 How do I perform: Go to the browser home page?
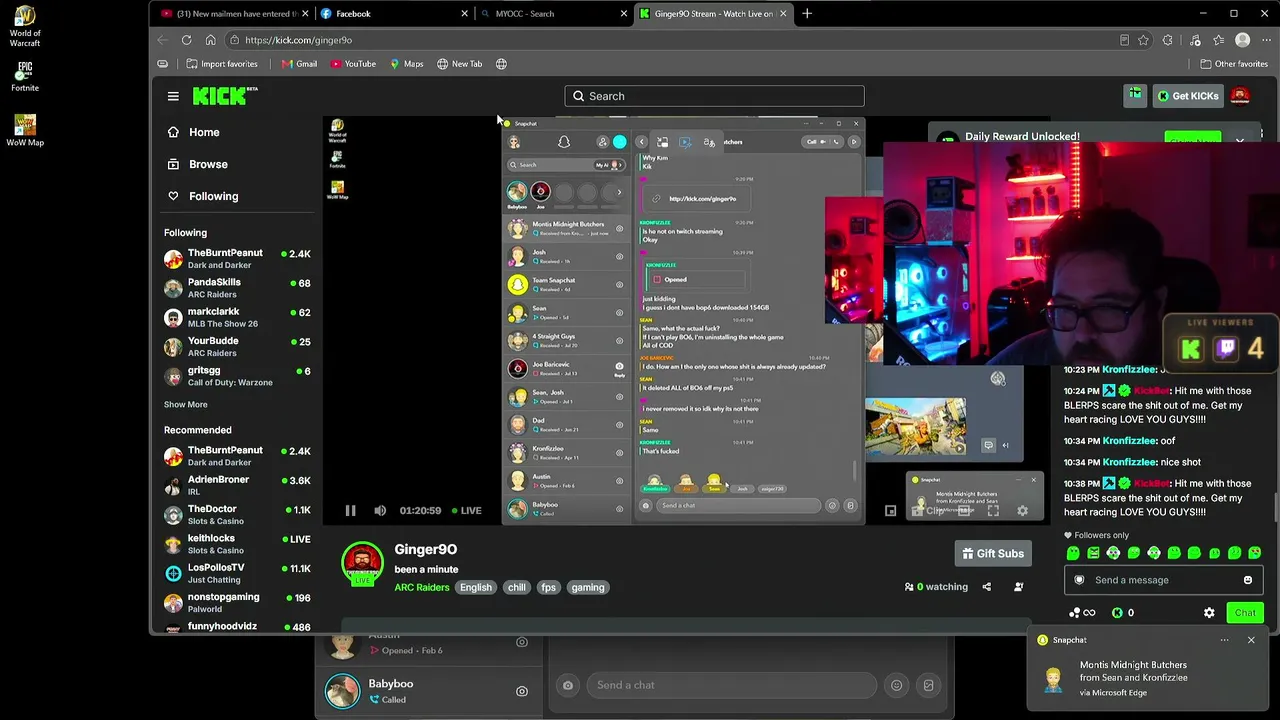(x=210, y=40)
